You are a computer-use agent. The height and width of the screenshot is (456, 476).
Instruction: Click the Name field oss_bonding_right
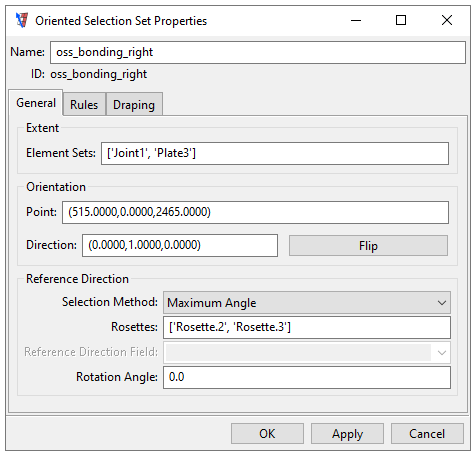point(258,52)
